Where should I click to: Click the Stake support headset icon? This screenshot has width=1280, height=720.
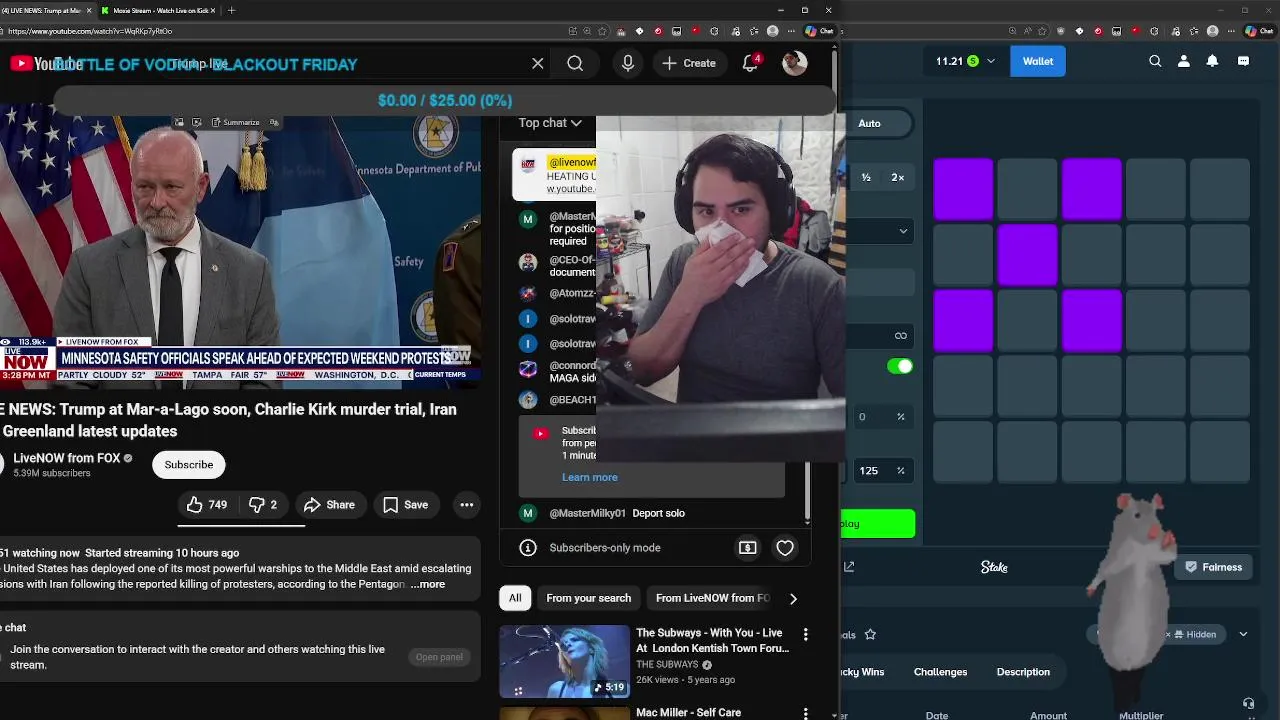1248,704
